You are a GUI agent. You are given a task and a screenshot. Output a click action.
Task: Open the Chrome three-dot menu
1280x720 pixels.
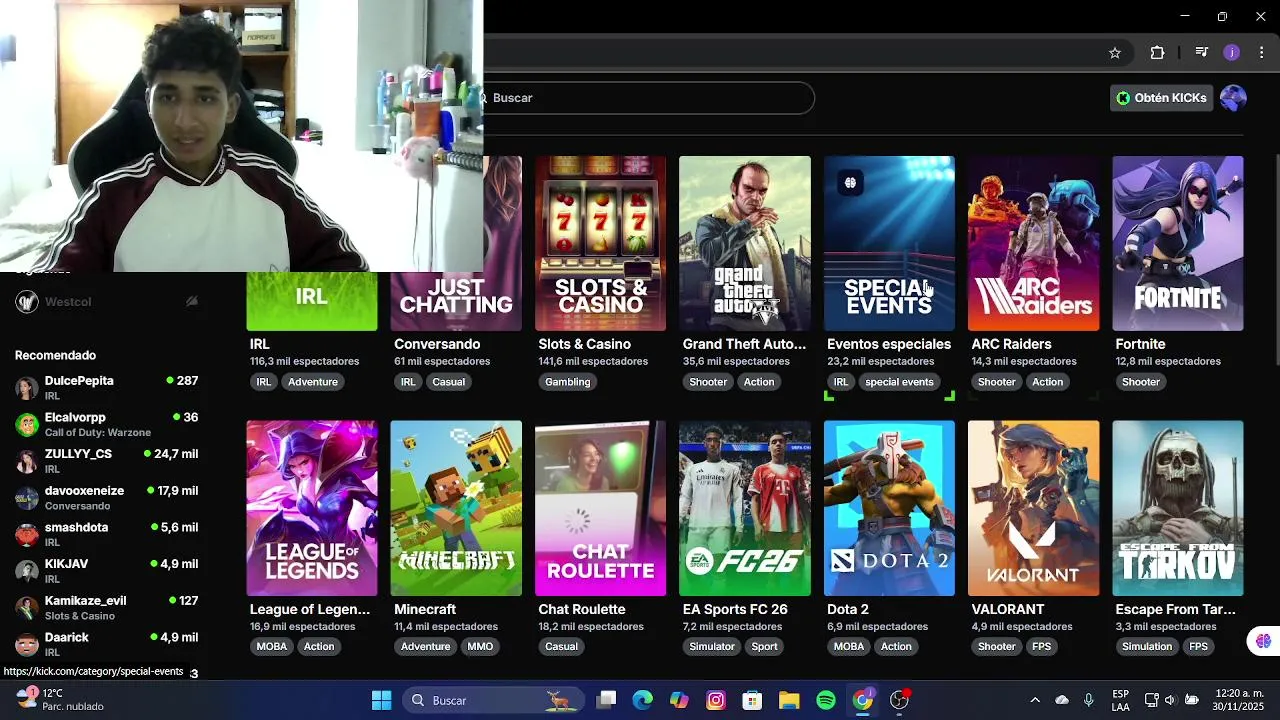1262,53
